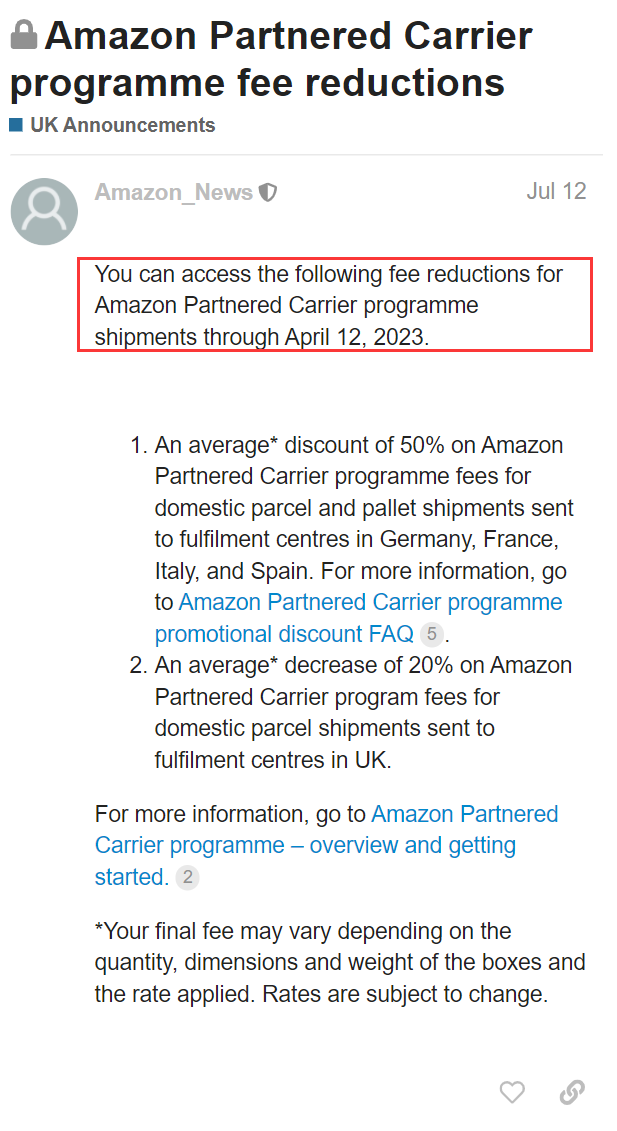This screenshot has height=1131, width=617.
Task: Click the Amazon_News user avatar
Action: (44, 211)
